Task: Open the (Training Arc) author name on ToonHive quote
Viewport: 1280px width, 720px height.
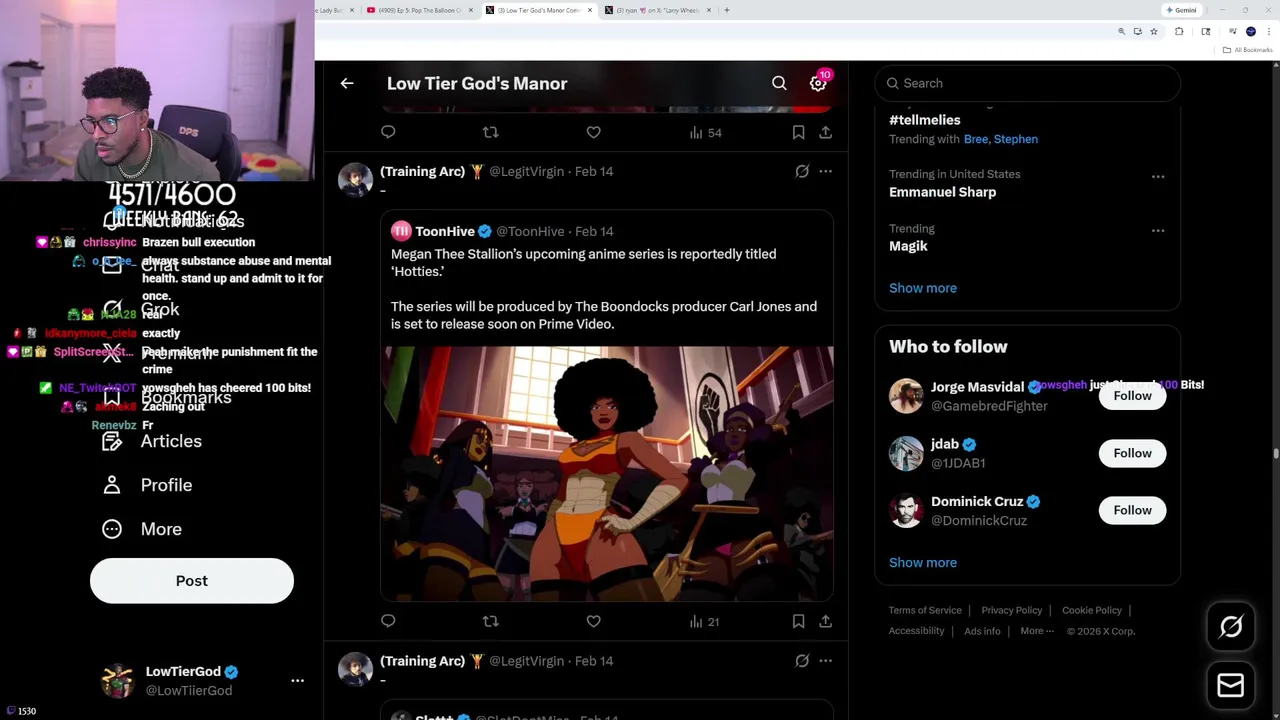Action: click(x=422, y=171)
